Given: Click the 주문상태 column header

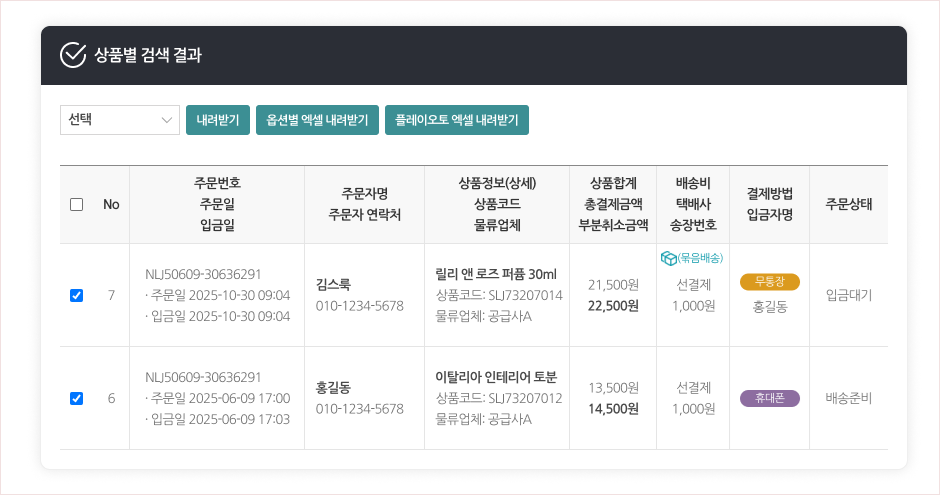Looking at the screenshot, I should point(849,204).
